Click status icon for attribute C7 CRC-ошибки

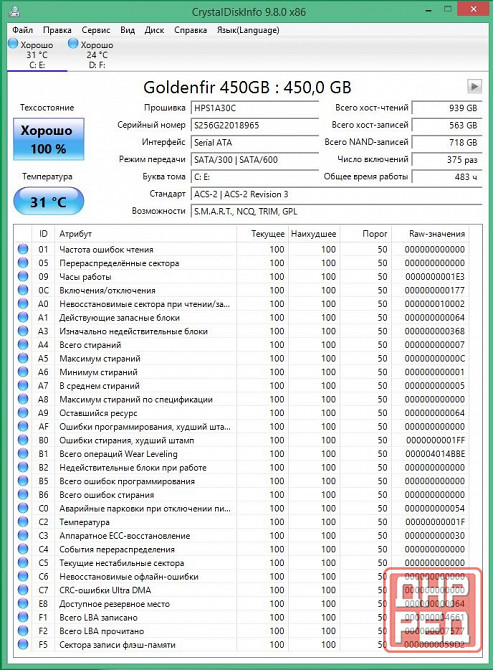[23, 590]
